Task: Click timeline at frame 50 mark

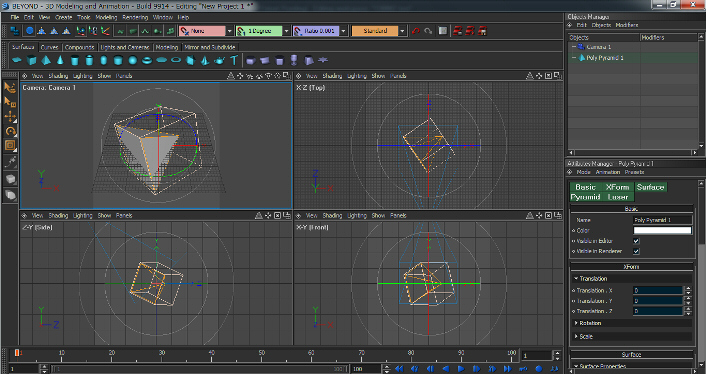Action: coord(262,355)
